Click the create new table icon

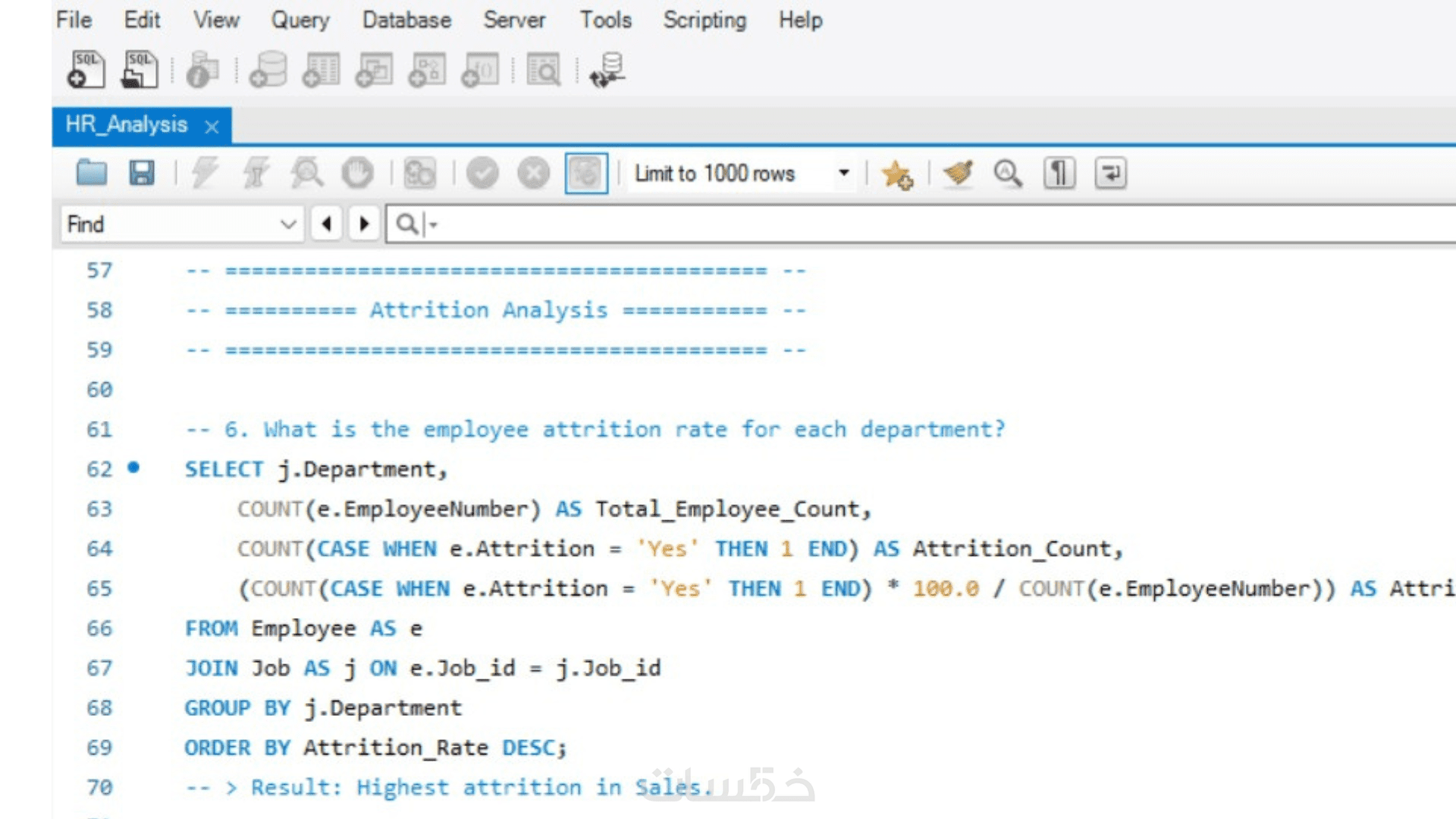pos(322,70)
